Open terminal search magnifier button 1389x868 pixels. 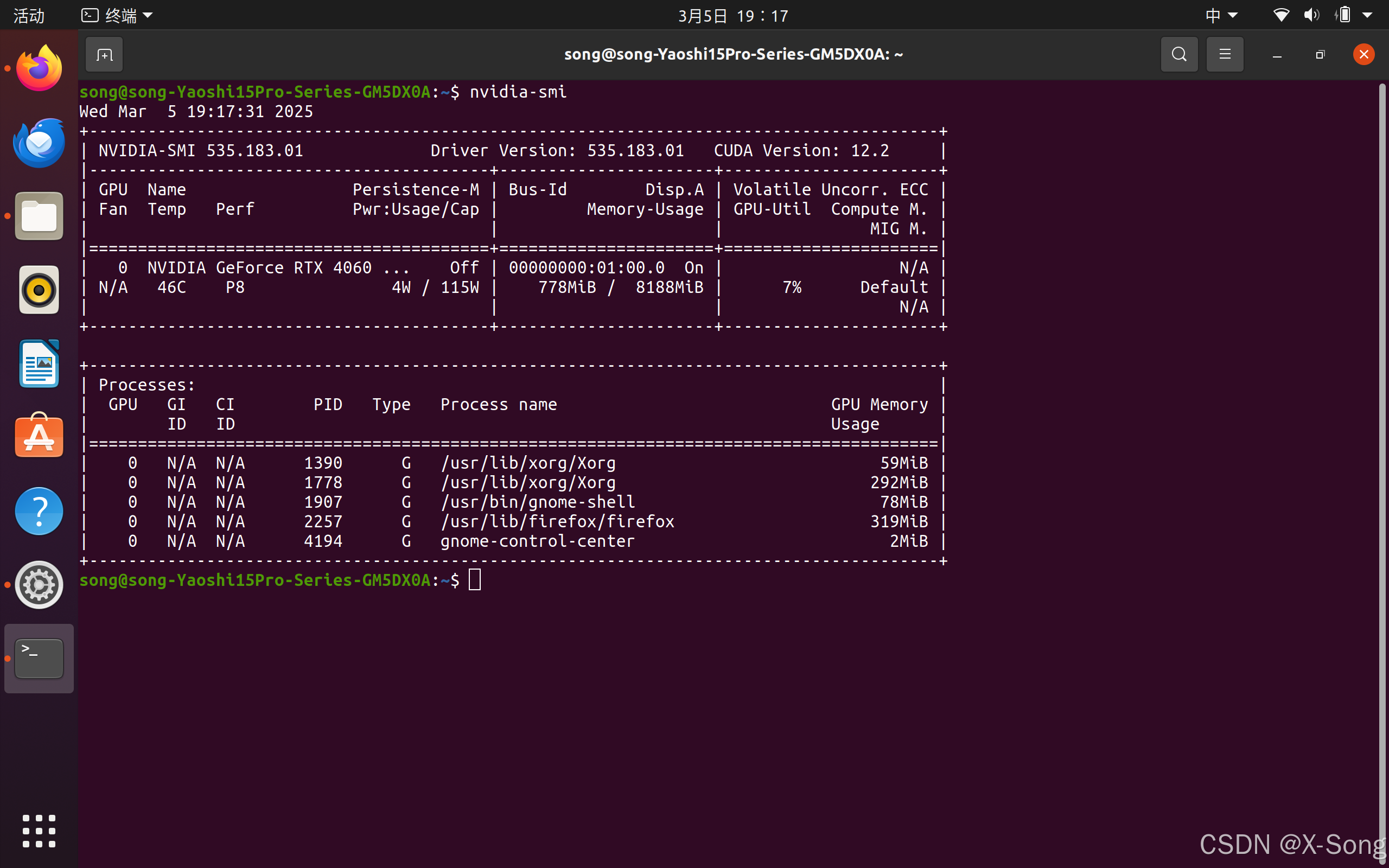point(1179,55)
